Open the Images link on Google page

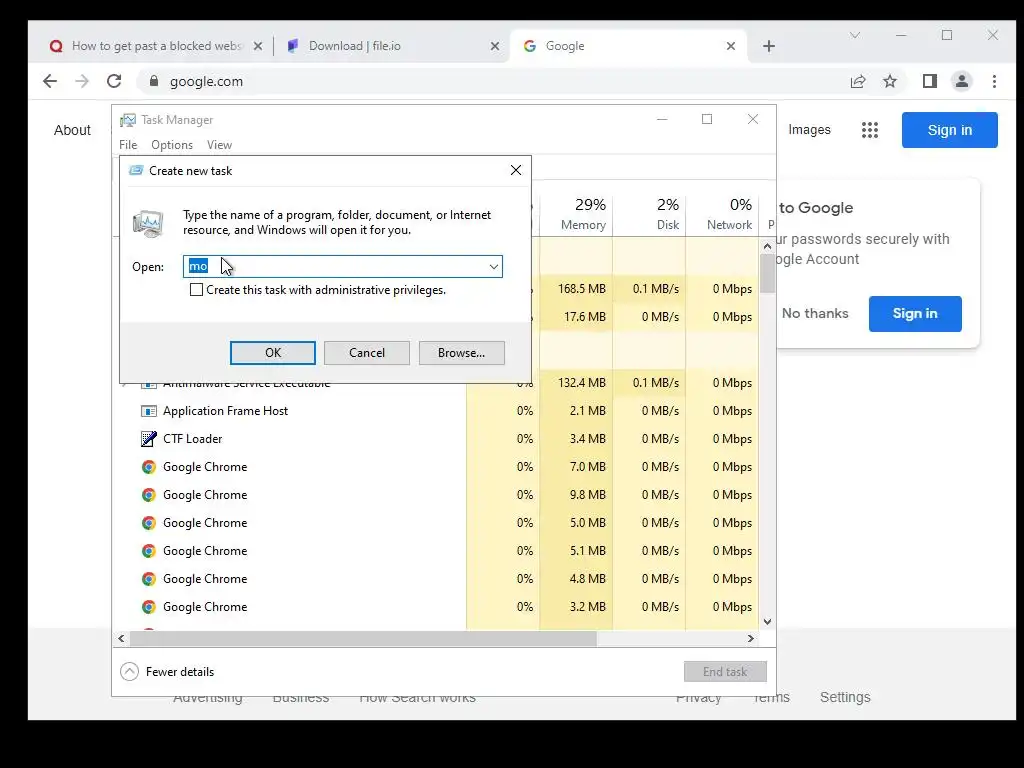(809, 129)
